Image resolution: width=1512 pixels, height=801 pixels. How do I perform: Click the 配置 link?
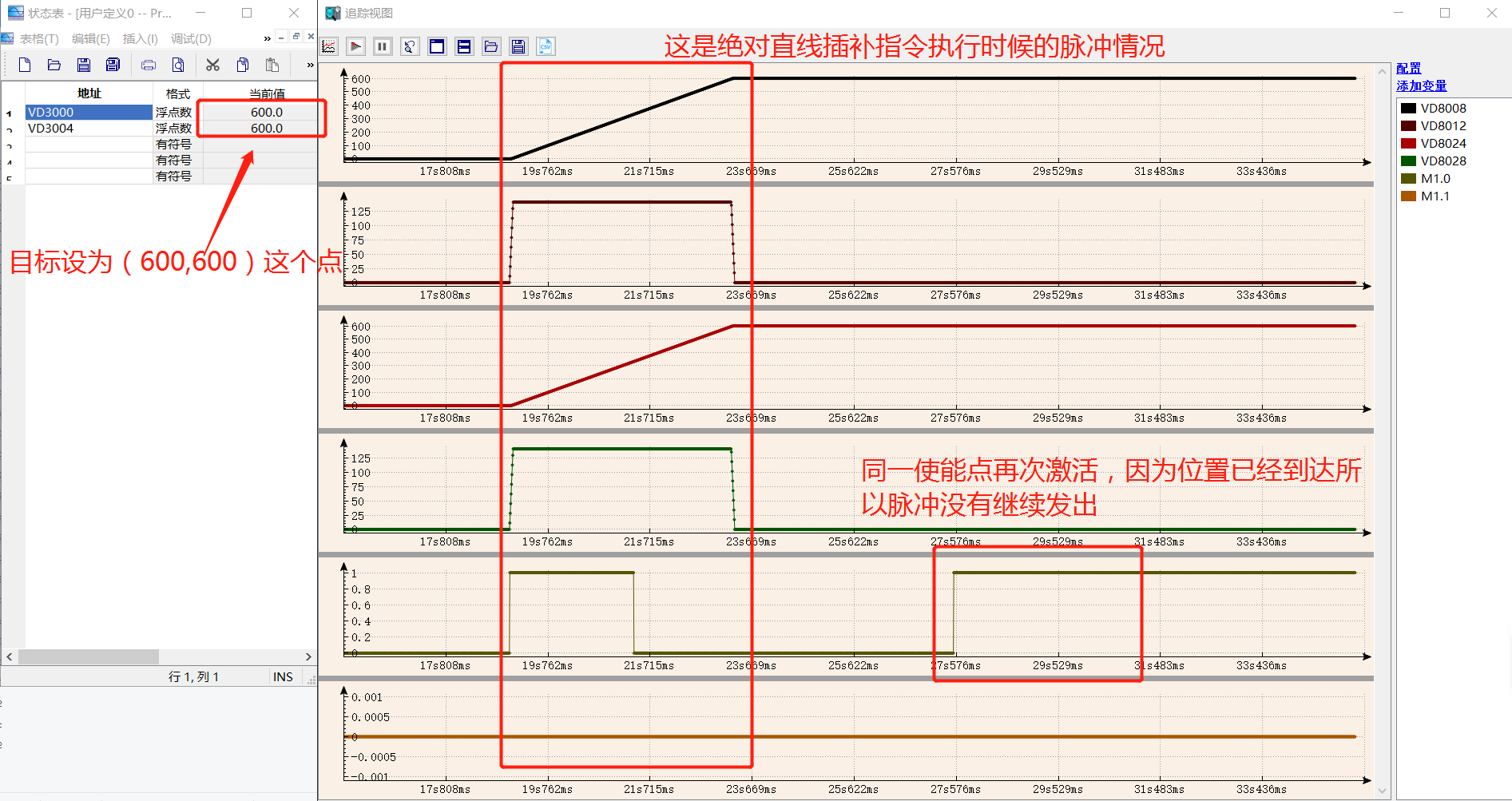(1409, 69)
